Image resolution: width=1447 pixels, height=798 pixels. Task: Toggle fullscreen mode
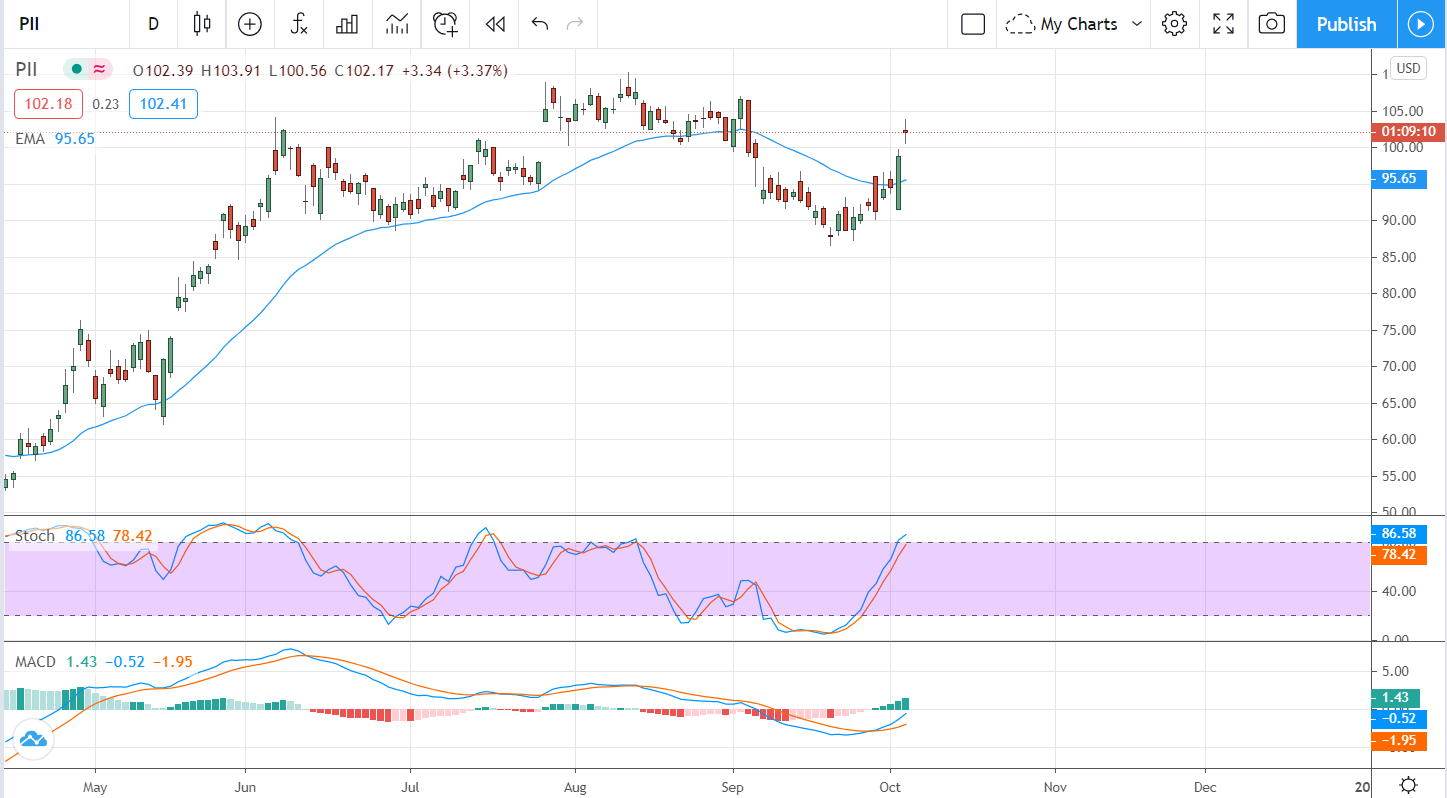point(1223,24)
